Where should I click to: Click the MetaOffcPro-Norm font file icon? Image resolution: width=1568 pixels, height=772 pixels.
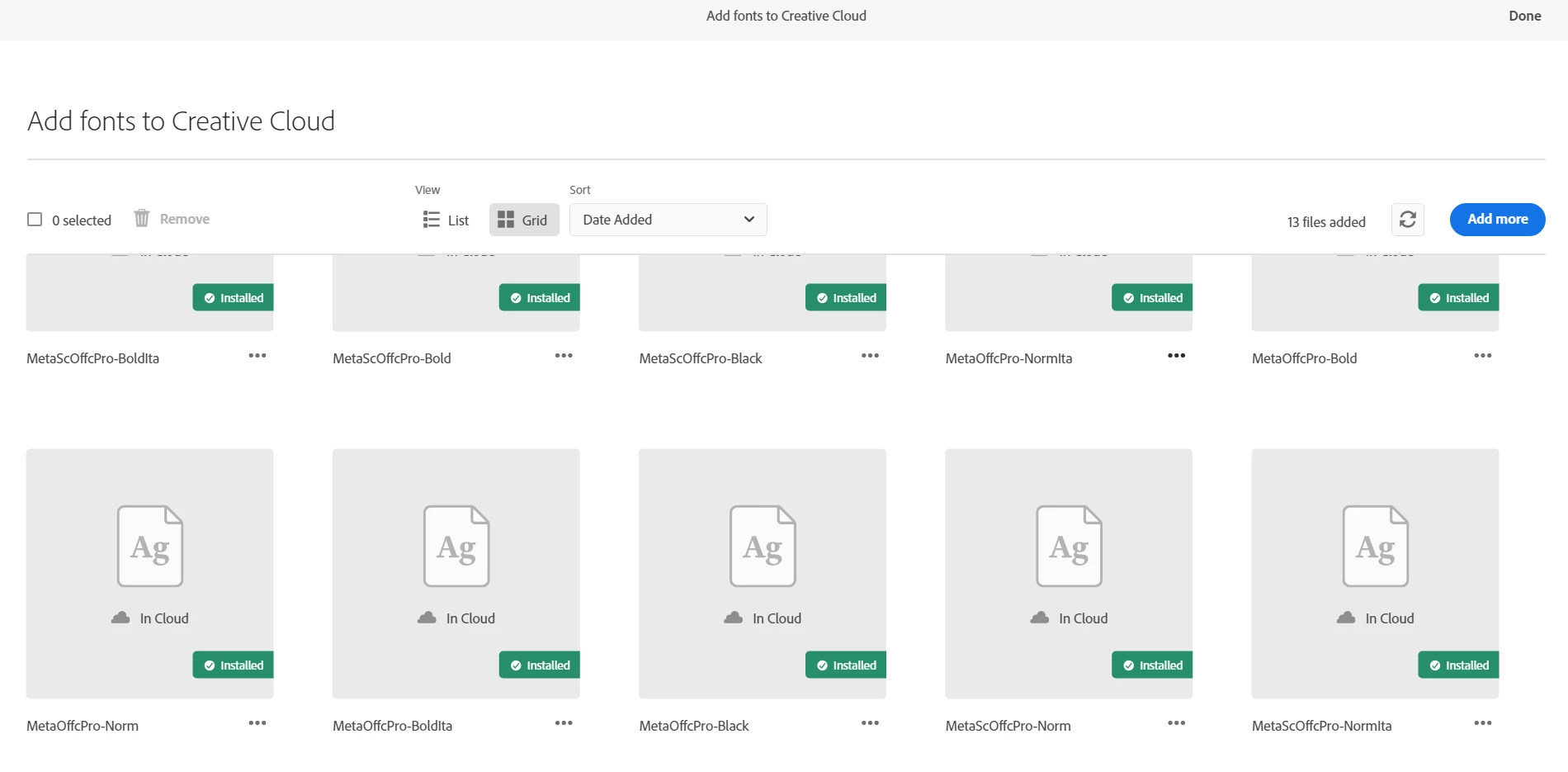point(150,546)
